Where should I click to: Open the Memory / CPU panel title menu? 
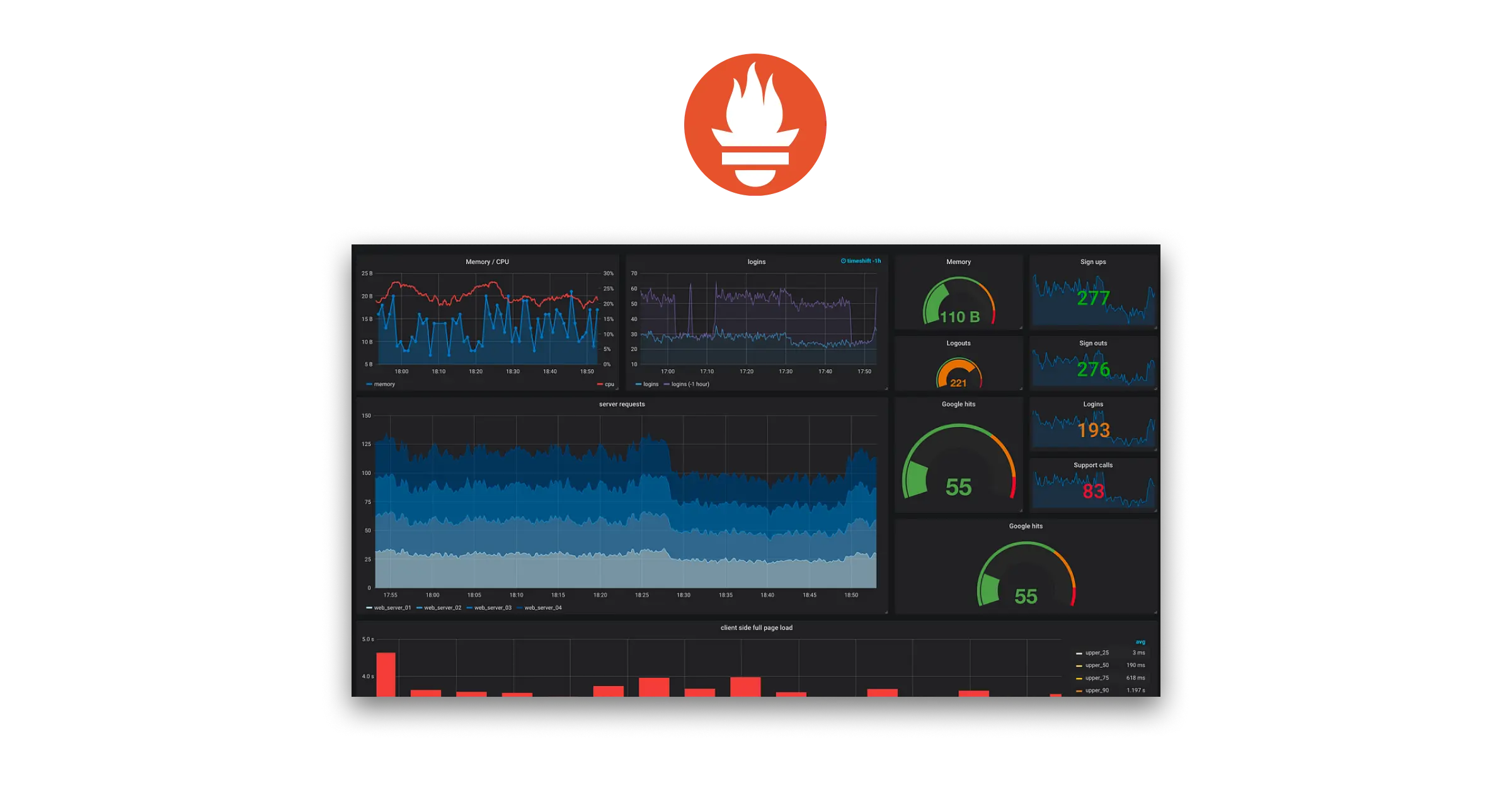[487, 262]
